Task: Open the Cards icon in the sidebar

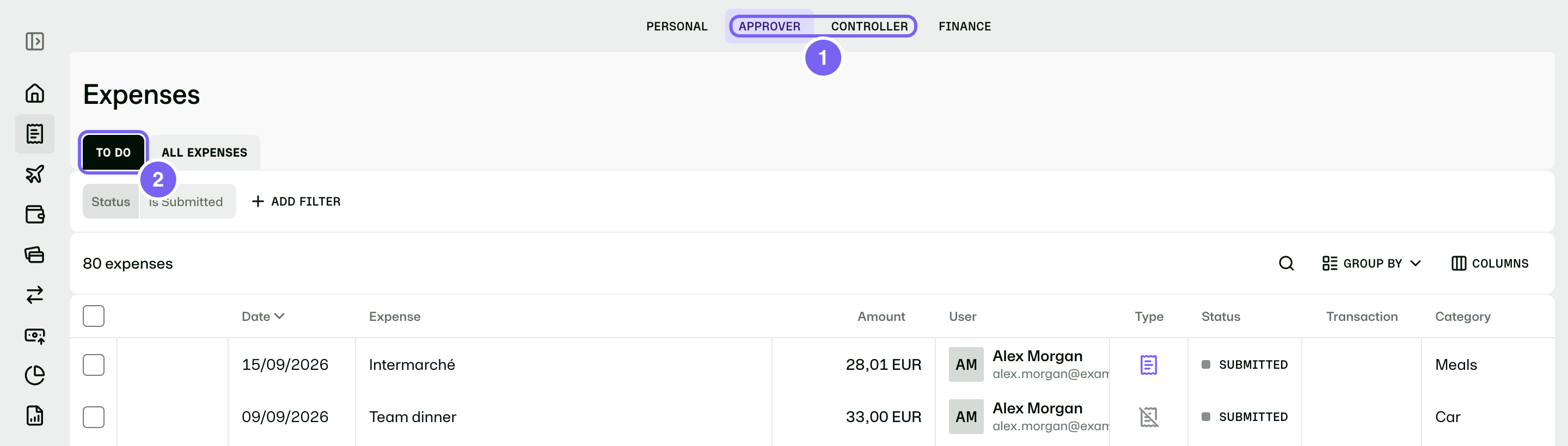Action: [35, 255]
